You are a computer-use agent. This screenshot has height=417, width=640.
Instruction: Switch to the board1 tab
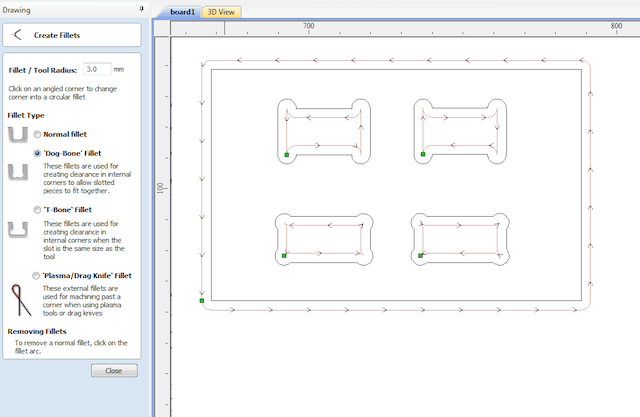[x=182, y=12]
